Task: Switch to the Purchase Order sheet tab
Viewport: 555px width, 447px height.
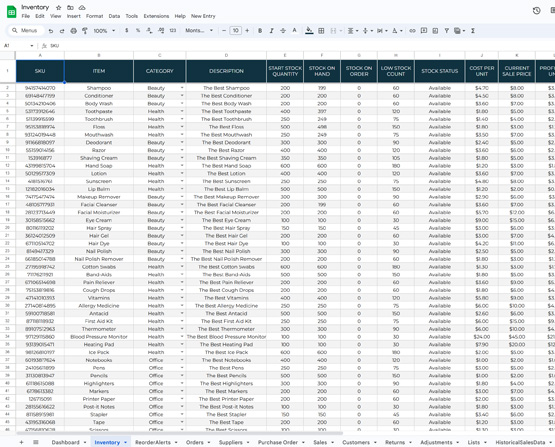Action: pos(278,442)
